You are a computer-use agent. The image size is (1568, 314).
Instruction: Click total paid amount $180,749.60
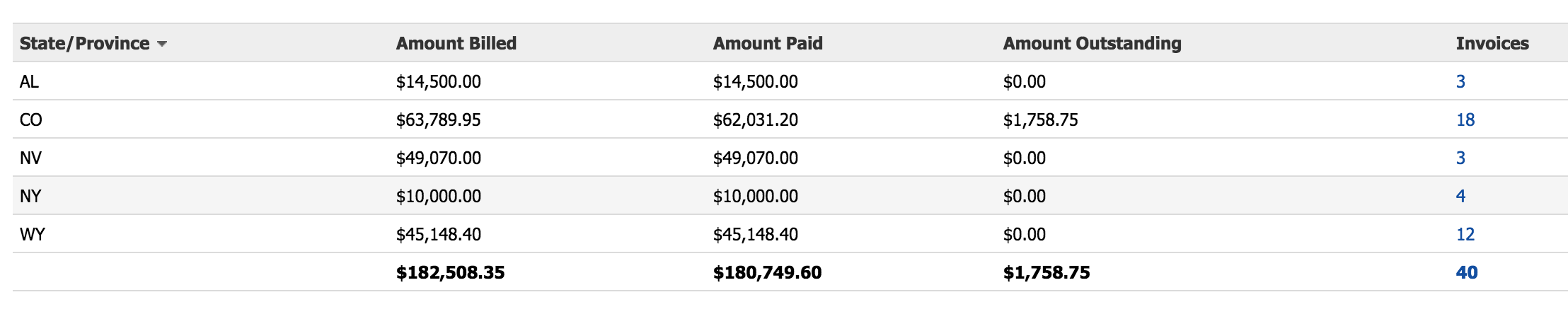tap(767, 272)
